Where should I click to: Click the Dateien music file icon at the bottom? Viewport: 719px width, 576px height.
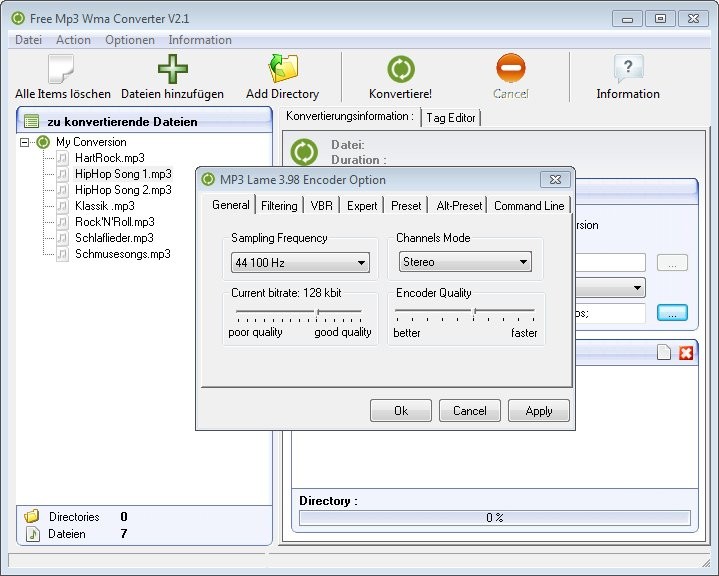click(x=33, y=534)
